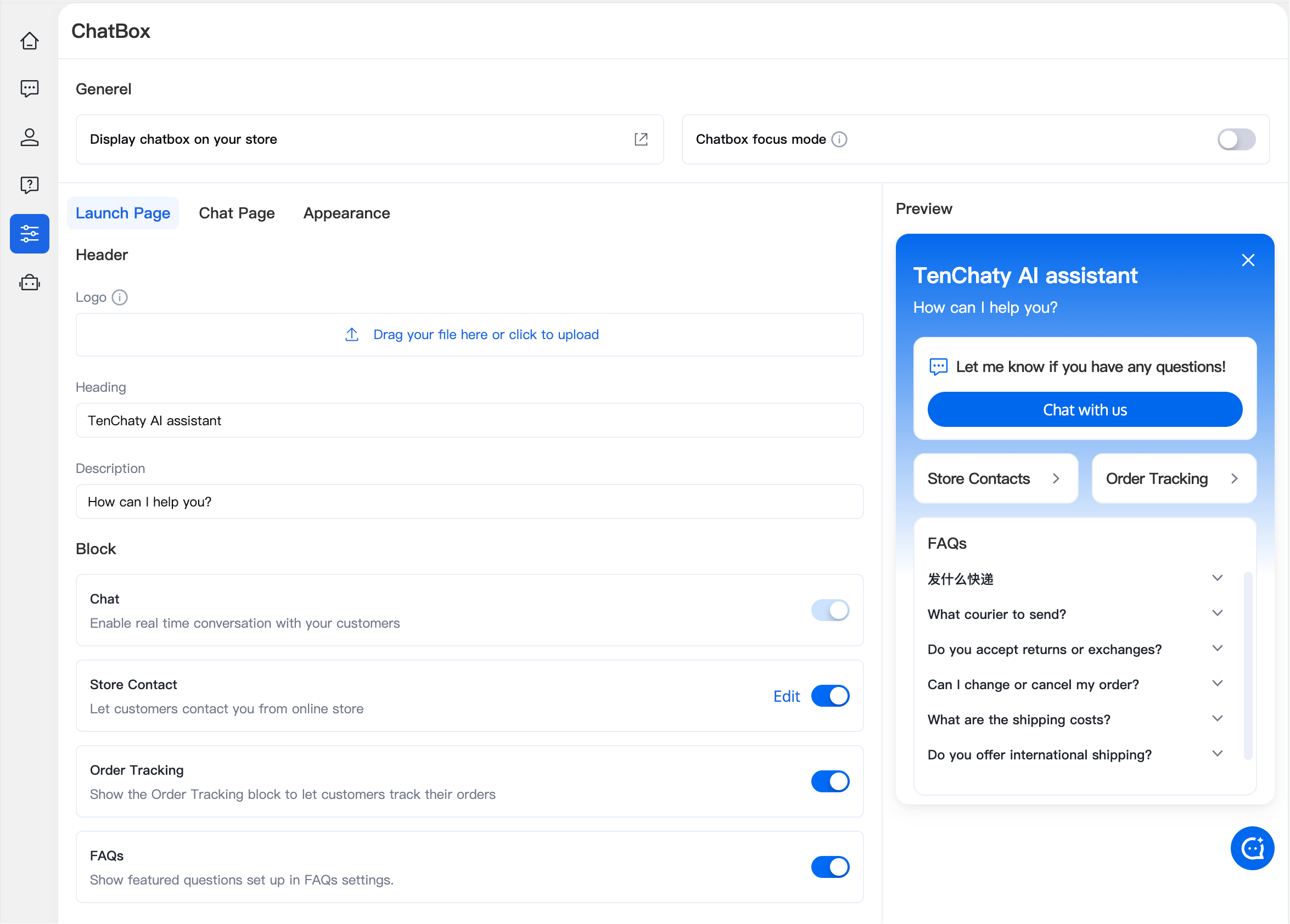Click info icon next to Logo label

120,297
